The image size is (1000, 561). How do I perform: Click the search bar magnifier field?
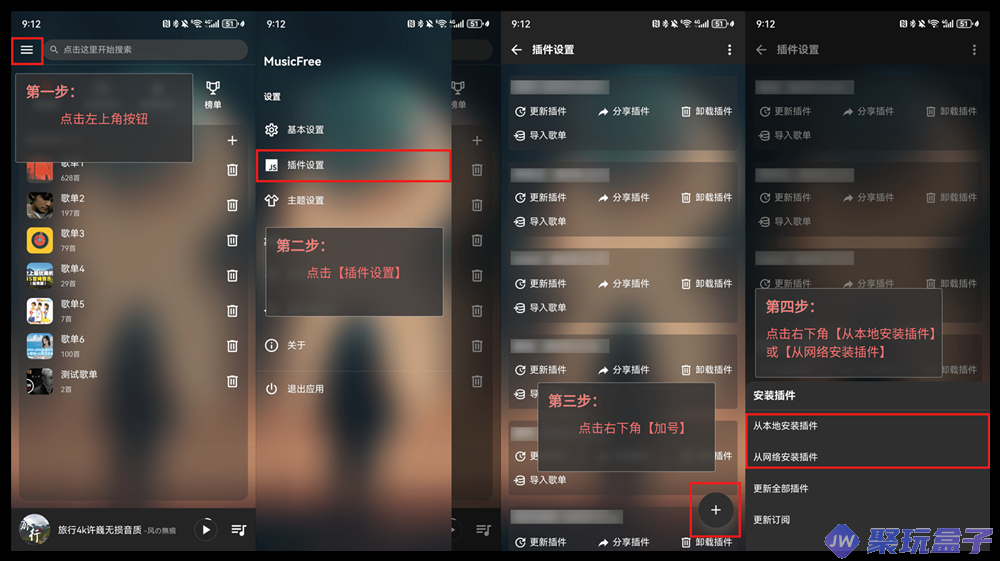pyautogui.click(x=146, y=50)
